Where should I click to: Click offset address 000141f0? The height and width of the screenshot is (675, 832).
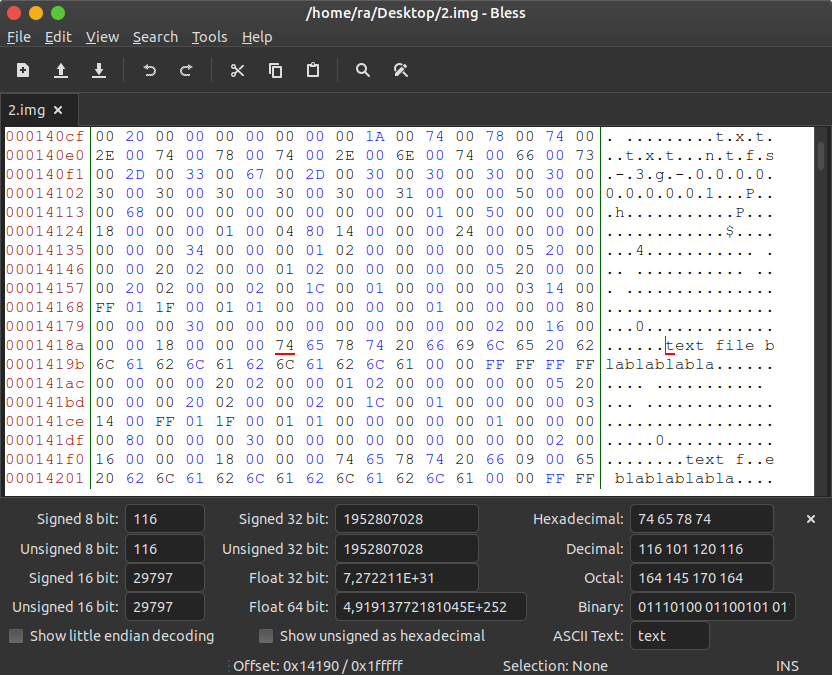(x=45, y=459)
